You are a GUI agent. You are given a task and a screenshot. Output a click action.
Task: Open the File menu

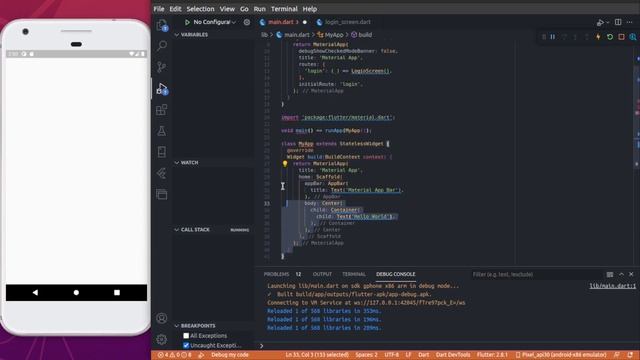pyautogui.click(x=159, y=9)
